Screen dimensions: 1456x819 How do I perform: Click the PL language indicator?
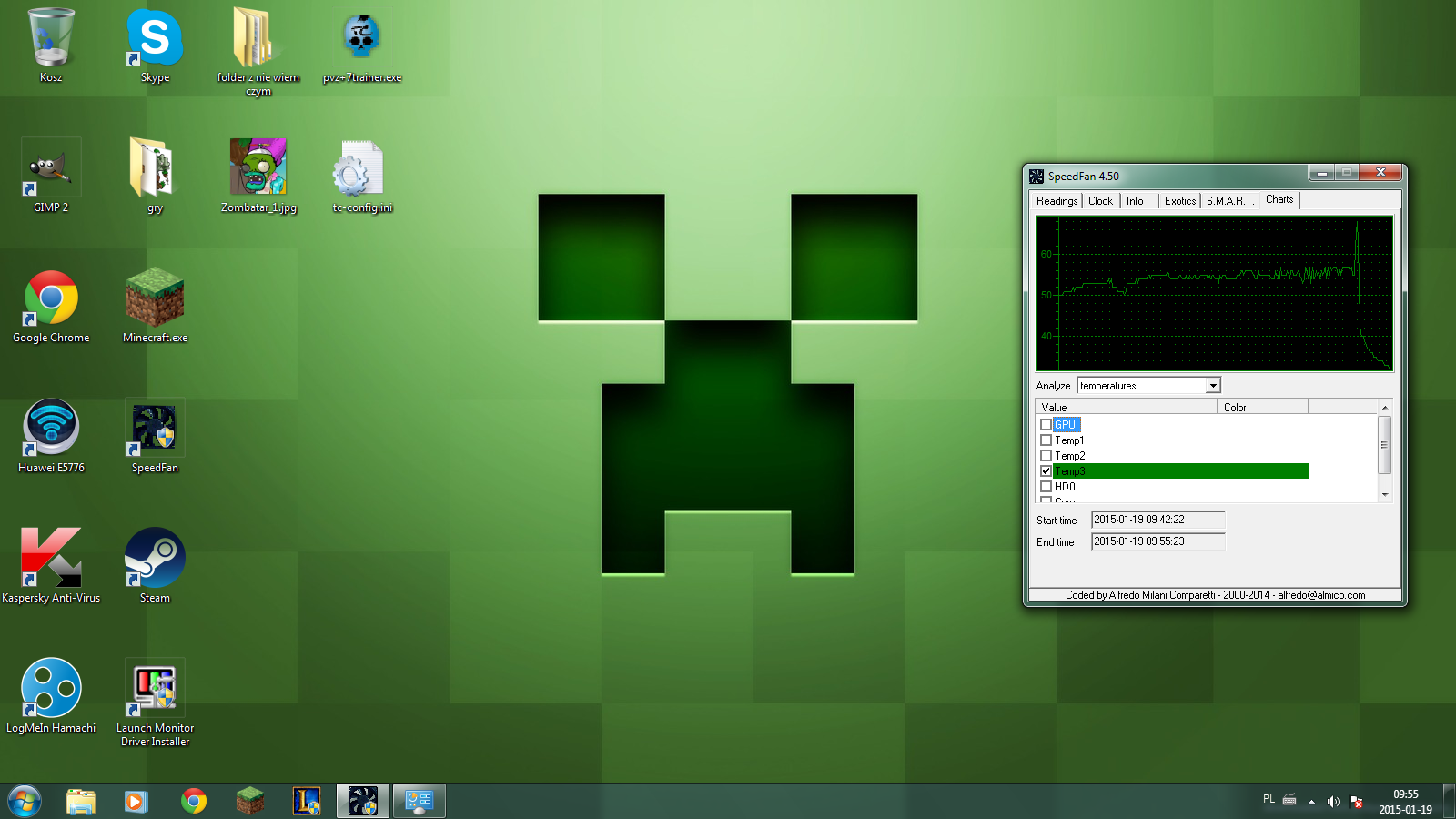[x=1269, y=799]
